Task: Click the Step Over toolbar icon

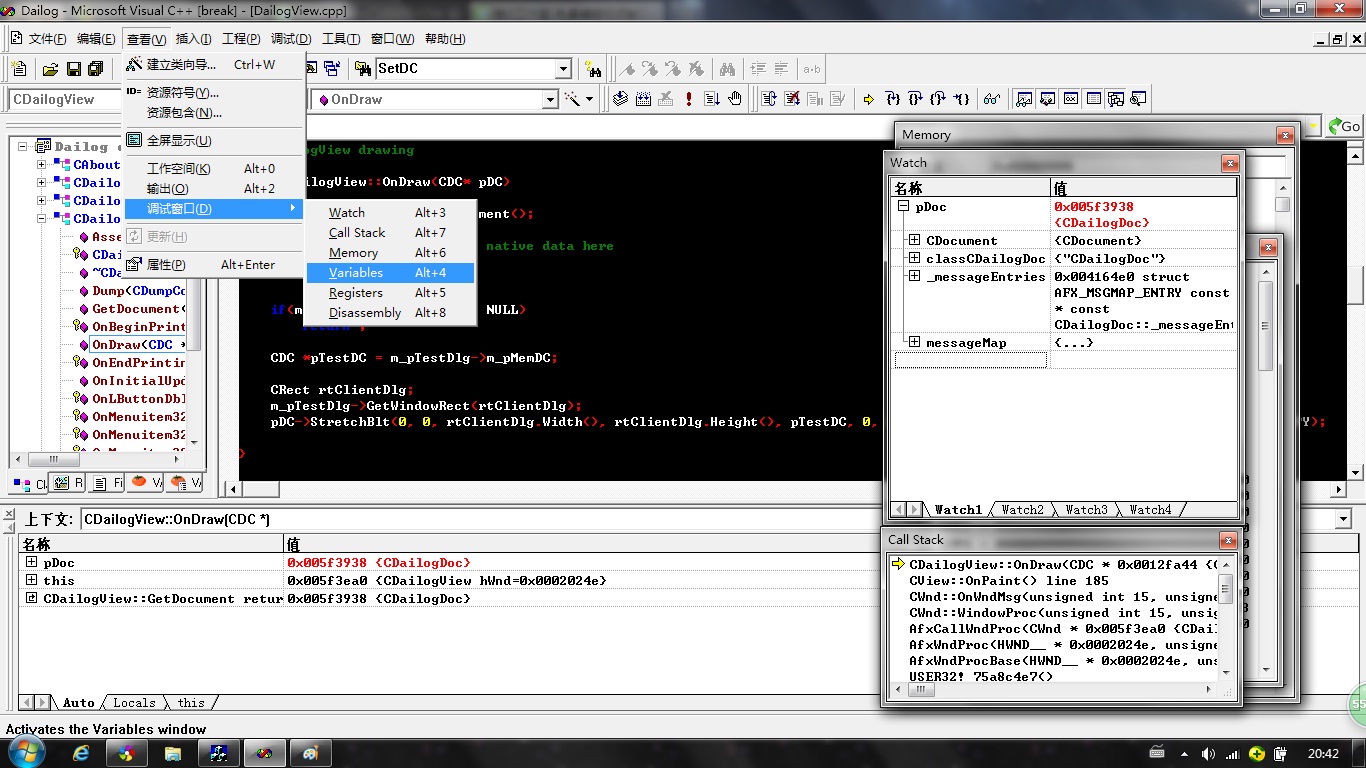Action: tap(915, 99)
